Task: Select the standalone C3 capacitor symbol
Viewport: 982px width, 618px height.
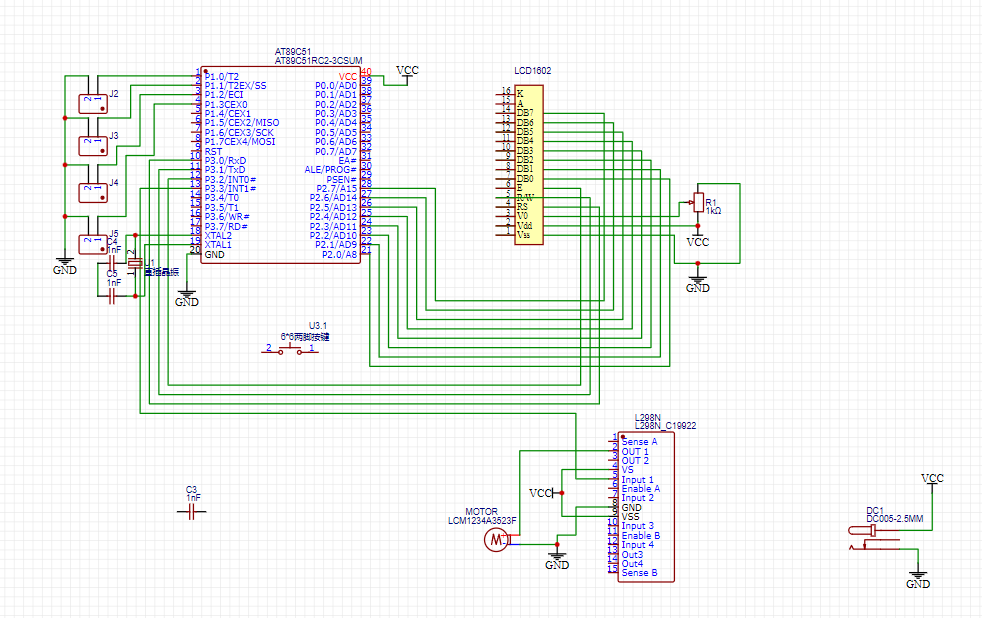Action: tap(192, 511)
